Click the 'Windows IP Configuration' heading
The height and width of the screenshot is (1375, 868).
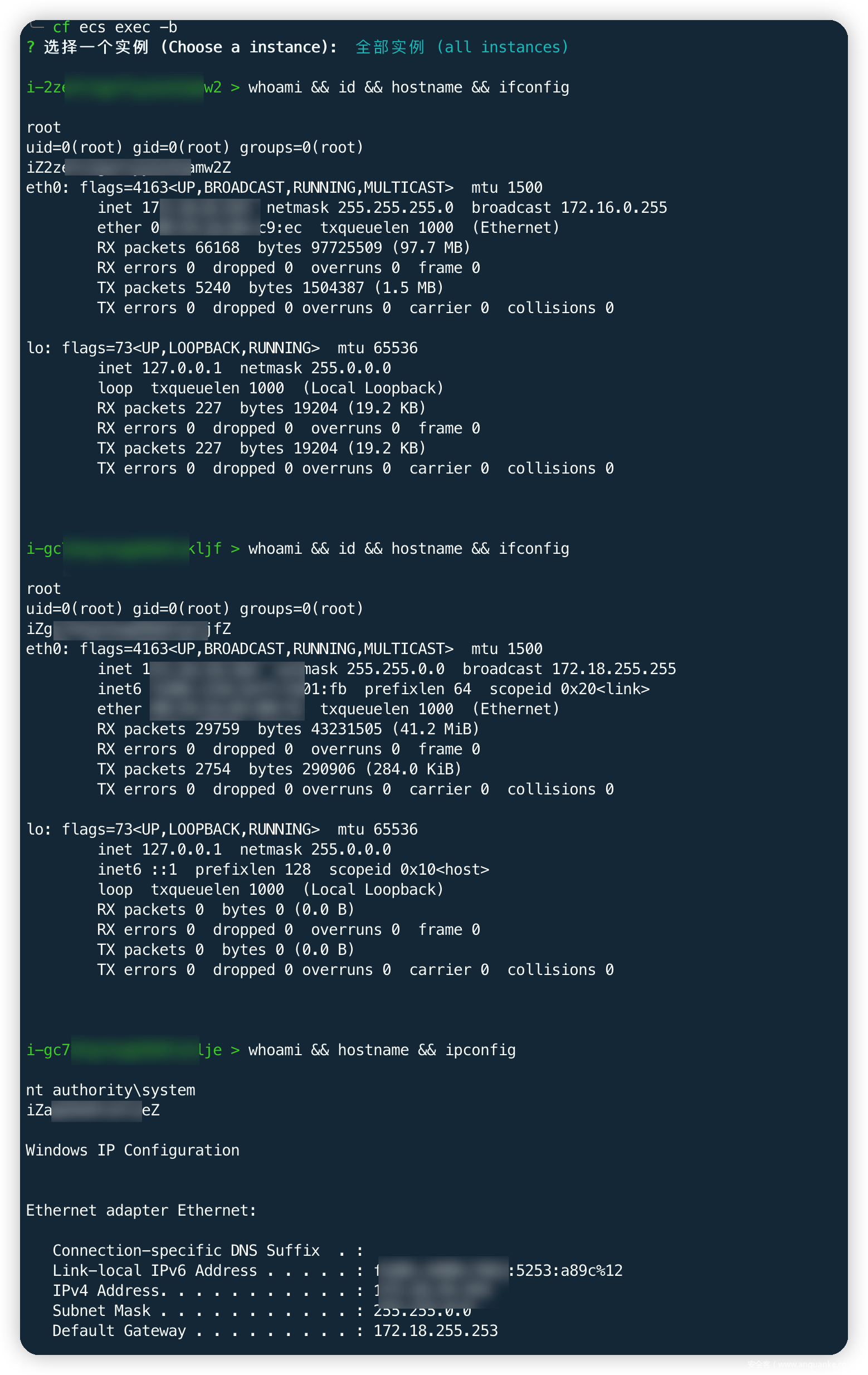click(x=133, y=1150)
